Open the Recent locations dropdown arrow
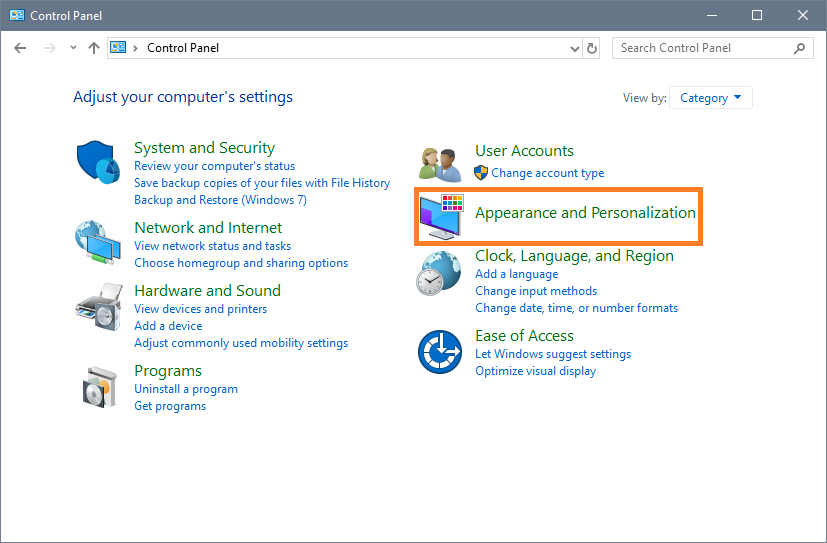This screenshot has height=543, width=827. (x=73, y=48)
